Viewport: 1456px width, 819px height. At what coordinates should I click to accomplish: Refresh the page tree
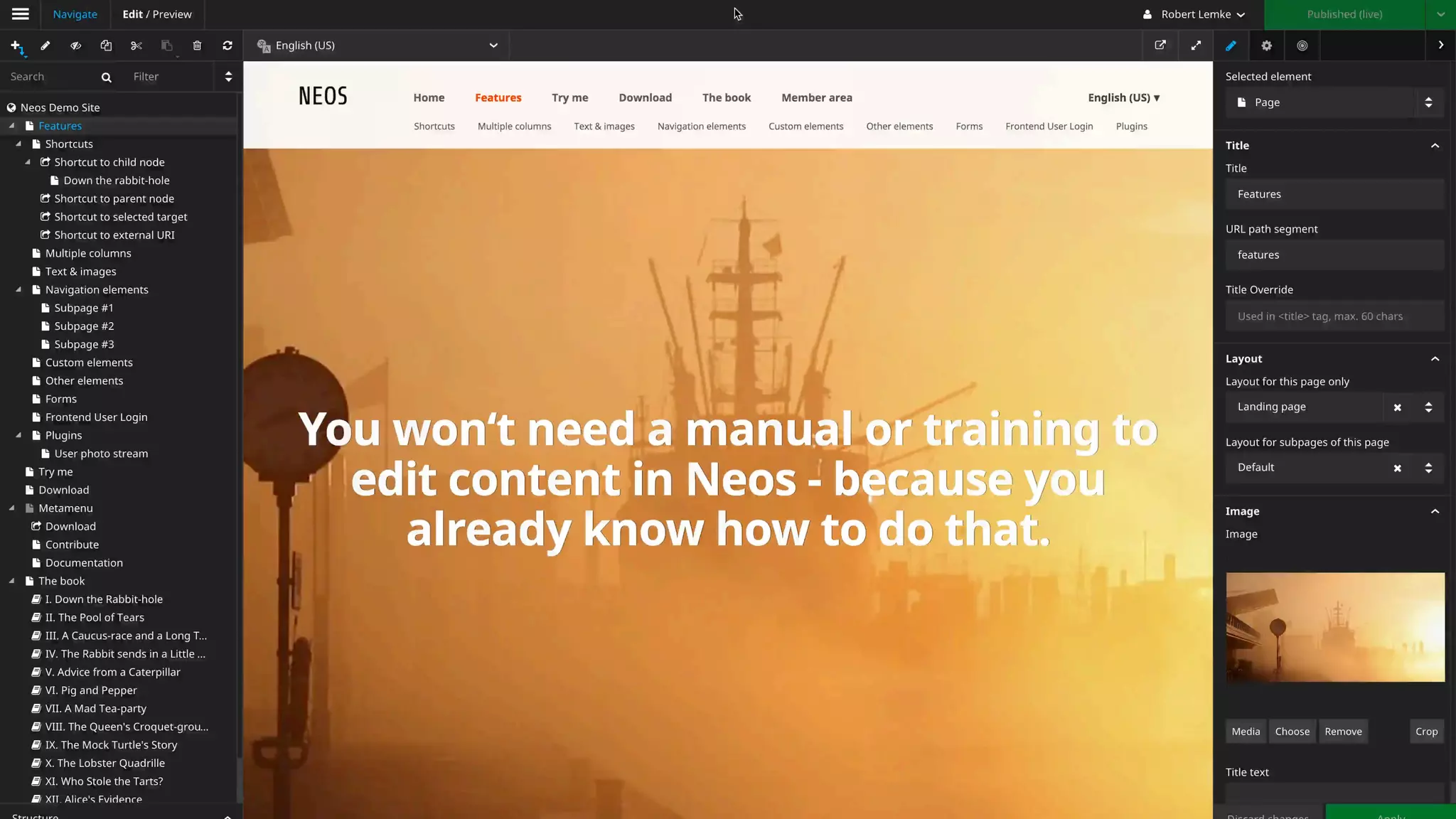coord(227,46)
